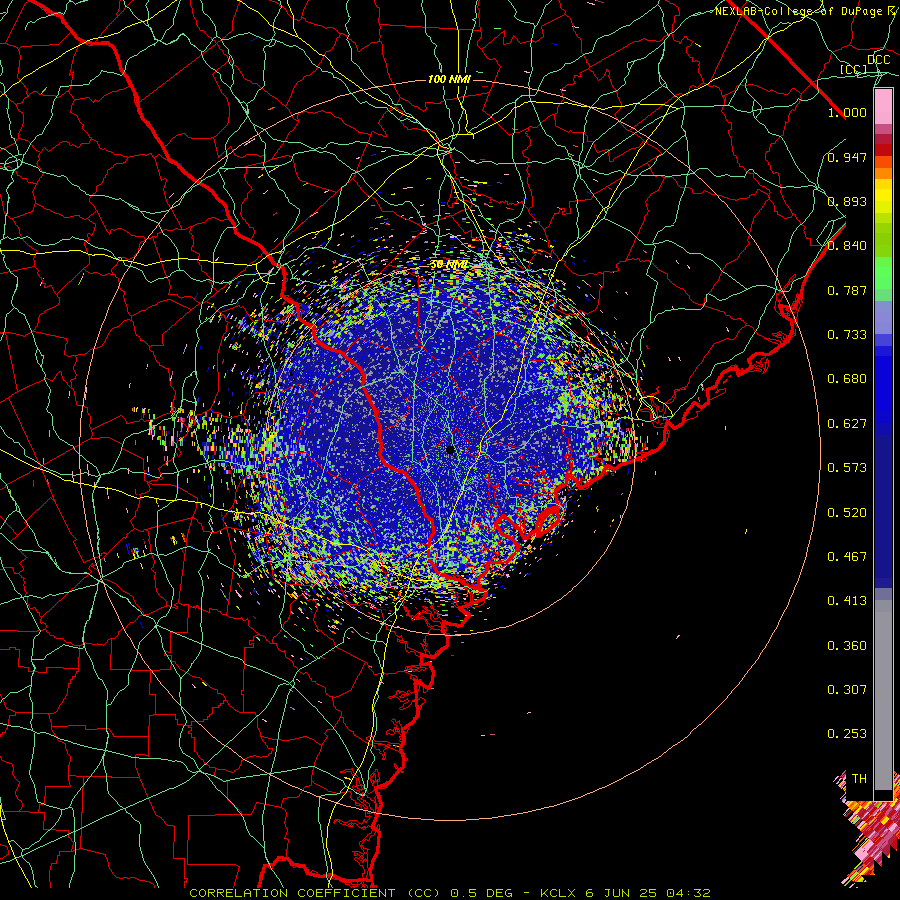Click the 50 NMI range ring label
Screen dimensions: 900x900
click(449, 265)
